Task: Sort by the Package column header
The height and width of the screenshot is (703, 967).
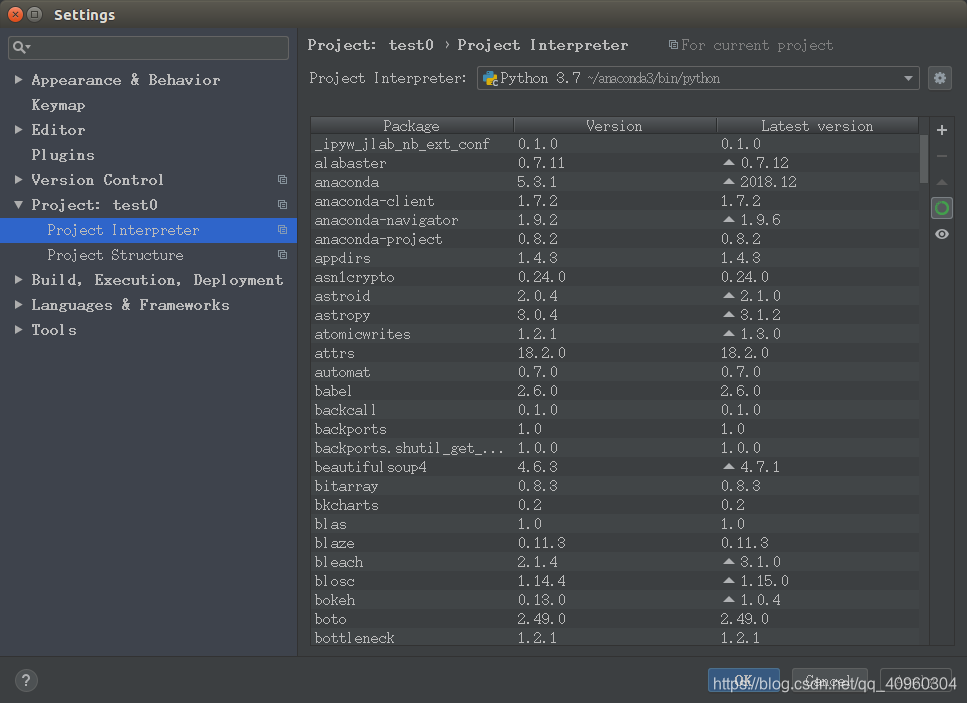Action: pos(412,126)
